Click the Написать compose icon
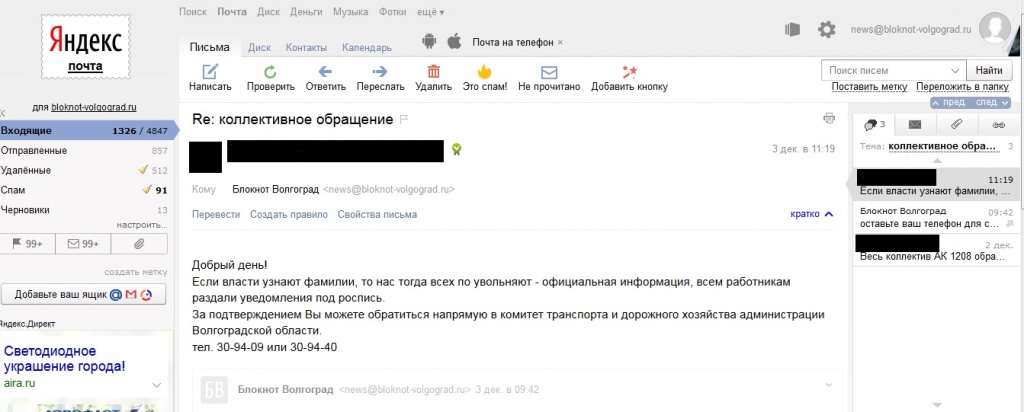The height and width of the screenshot is (412, 1024). tap(210, 72)
